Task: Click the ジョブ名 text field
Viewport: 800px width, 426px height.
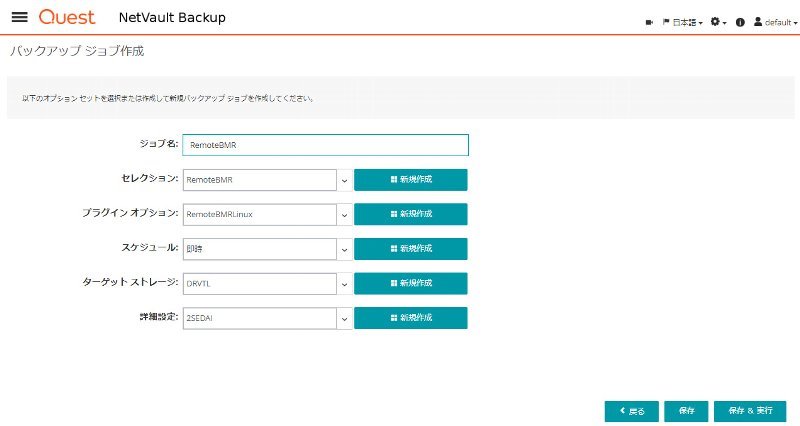Action: 326,145
